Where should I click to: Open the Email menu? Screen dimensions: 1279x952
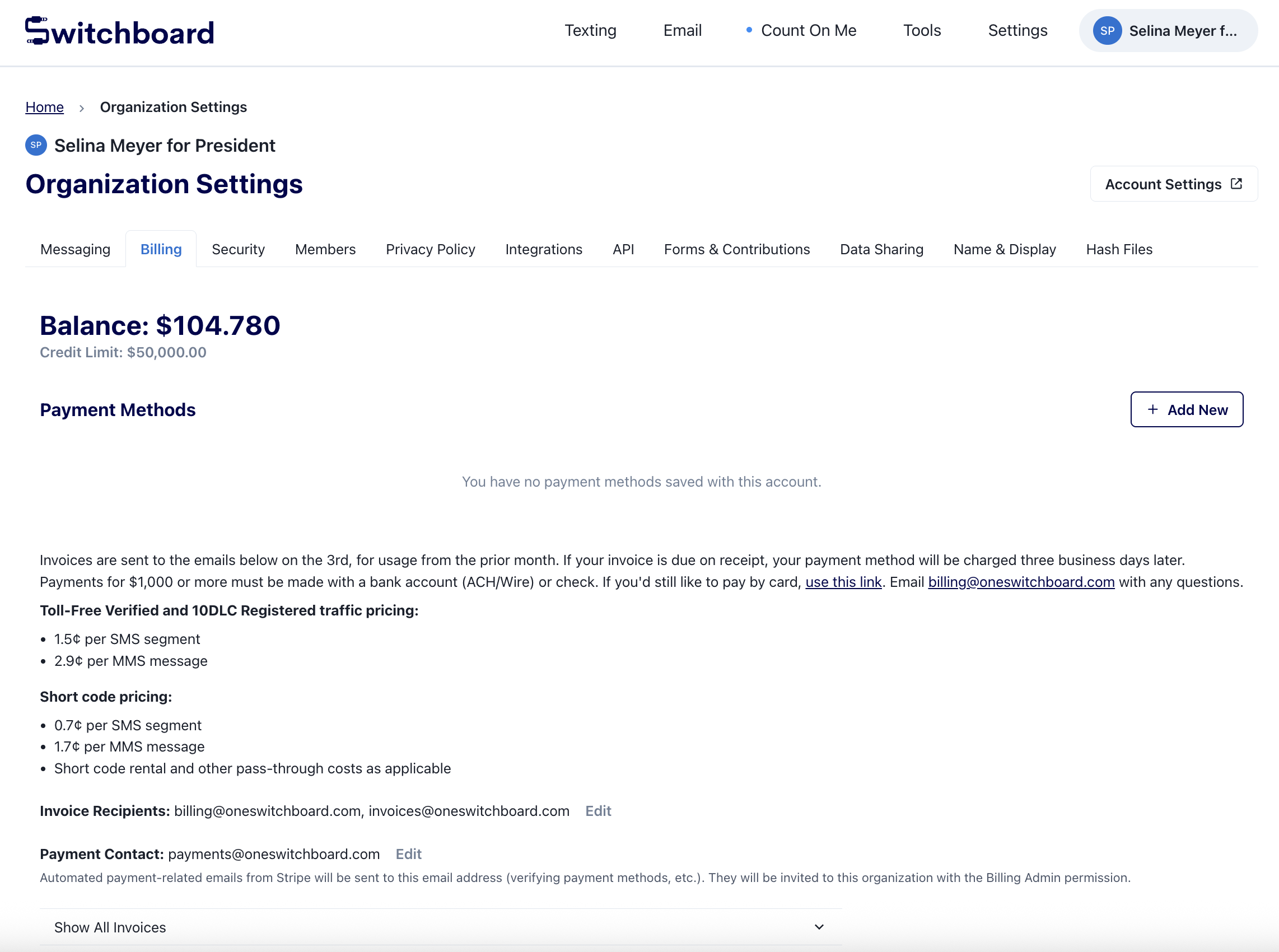(x=682, y=31)
